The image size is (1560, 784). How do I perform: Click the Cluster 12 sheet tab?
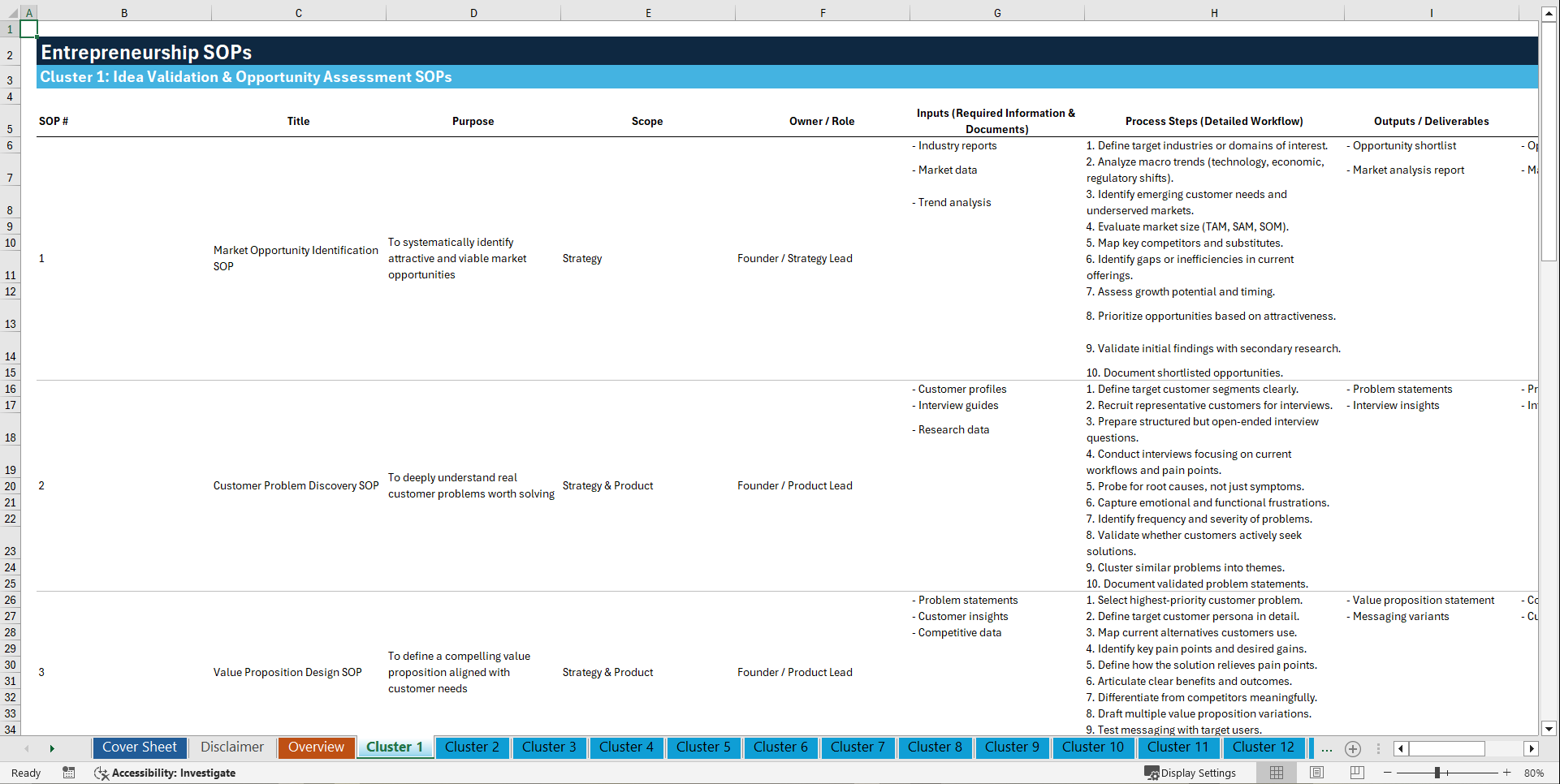click(1264, 747)
